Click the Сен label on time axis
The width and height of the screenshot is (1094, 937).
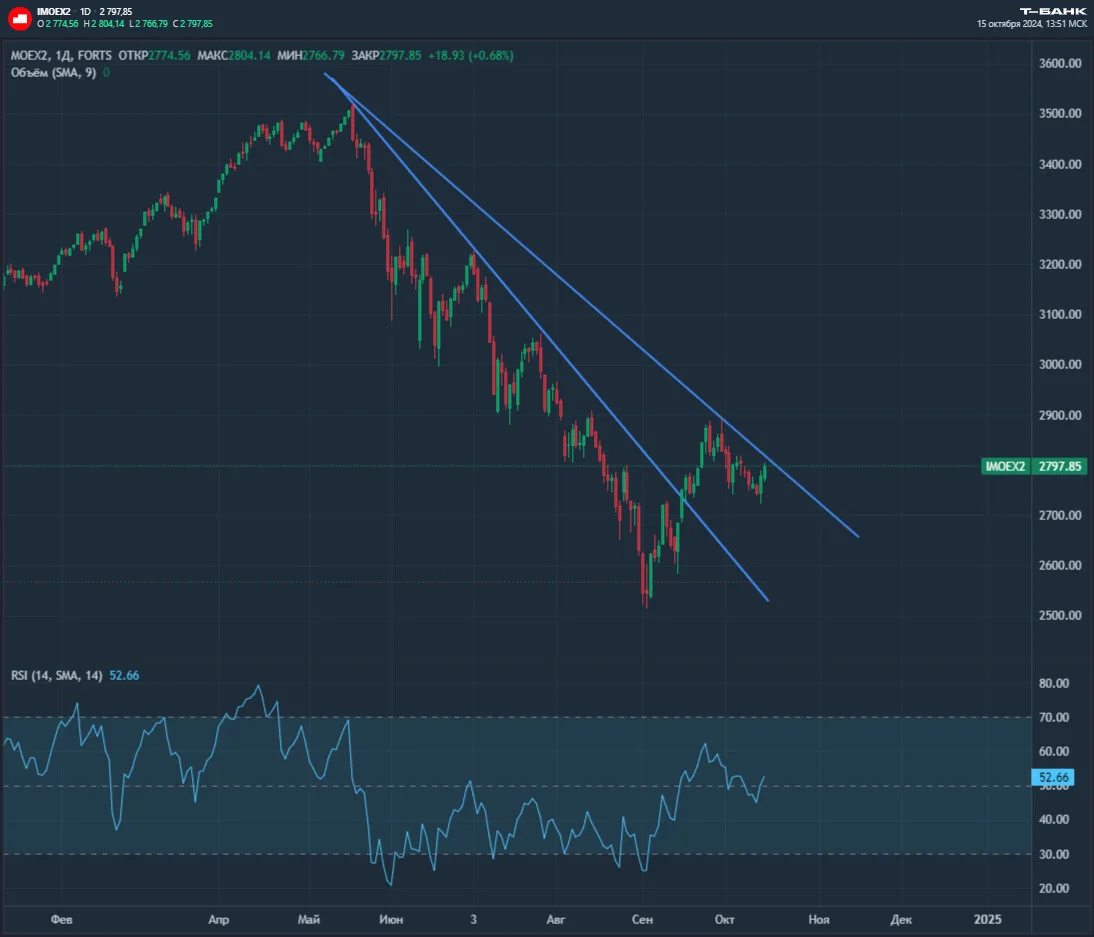pos(642,920)
